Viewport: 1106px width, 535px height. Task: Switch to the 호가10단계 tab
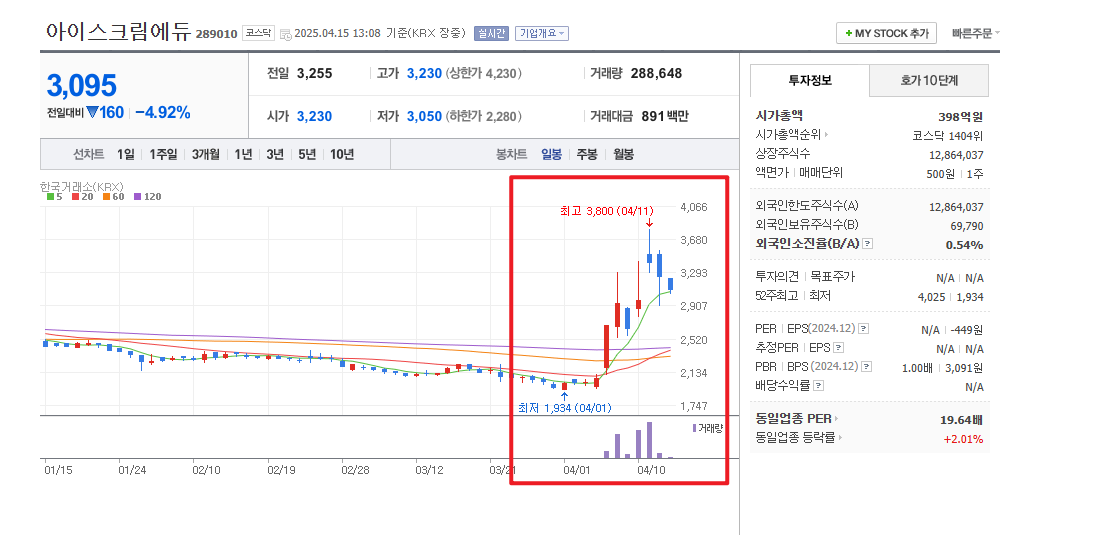coord(929,80)
